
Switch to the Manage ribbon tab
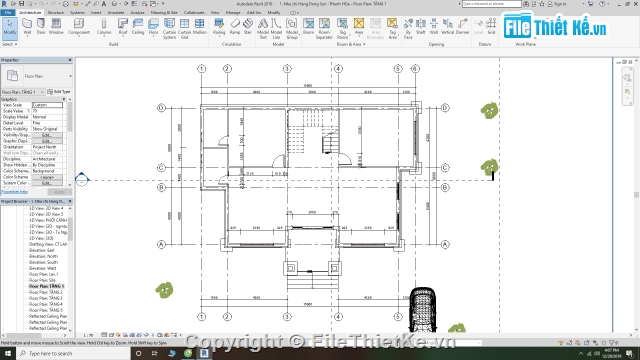click(233, 13)
